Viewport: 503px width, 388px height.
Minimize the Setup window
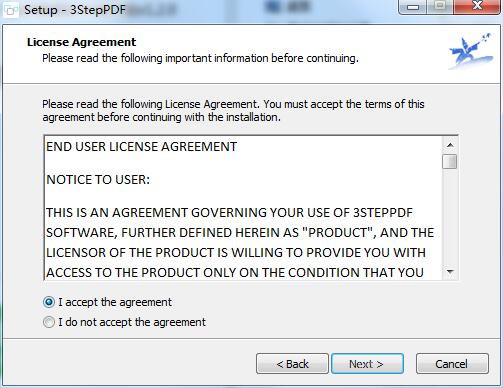coord(413,7)
